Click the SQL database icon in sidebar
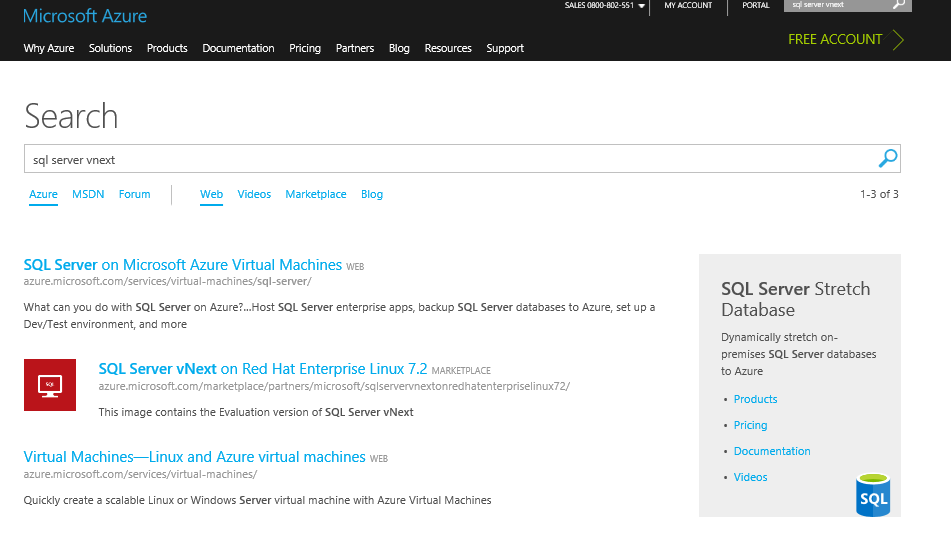This screenshot has width=951, height=550. pyautogui.click(x=872, y=494)
